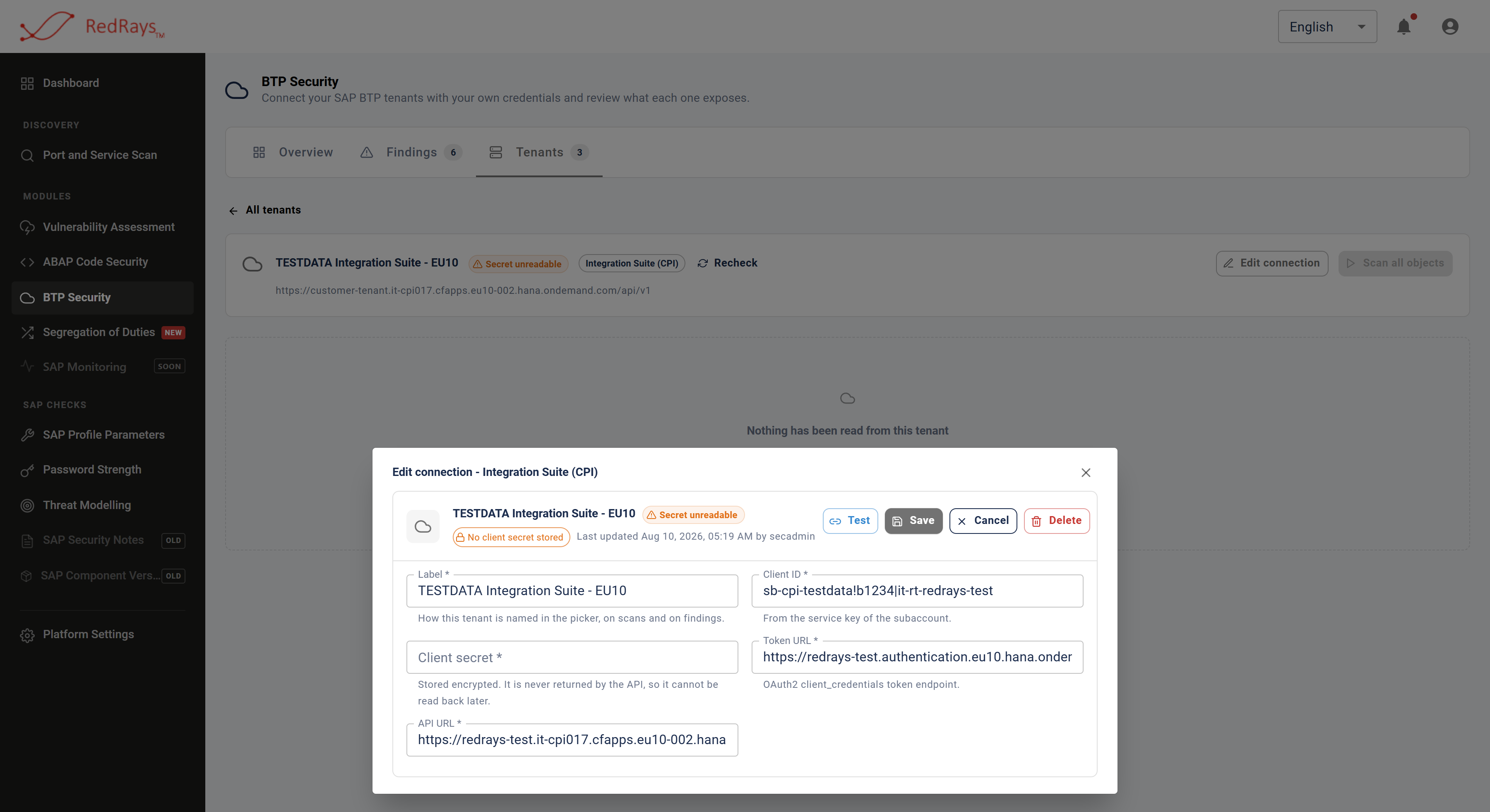Screen dimensions: 1490x812
Task: Switch to the Overview tab
Action: (293, 152)
